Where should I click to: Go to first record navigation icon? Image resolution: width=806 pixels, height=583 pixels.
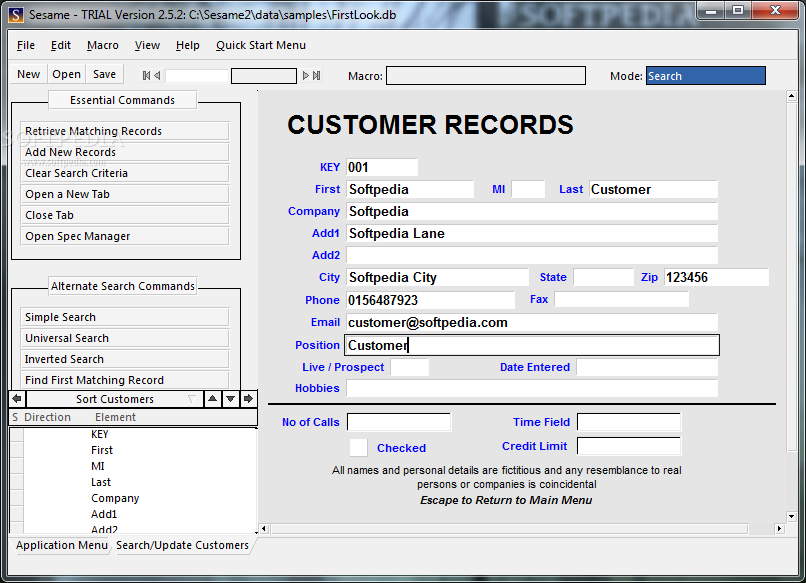[x=146, y=76]
